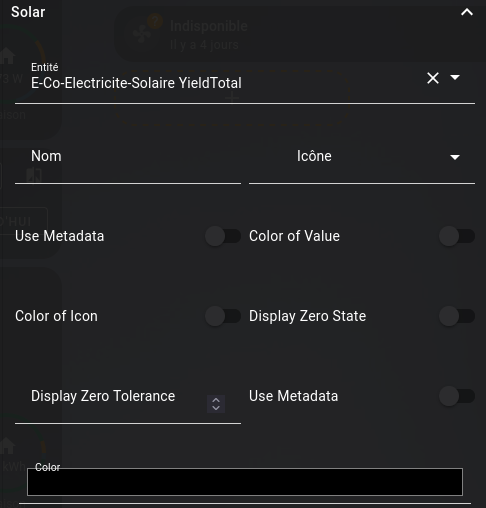
Task: Enable the Display Zero State switch
Action: pyautogui.click(x=457, y=316)
